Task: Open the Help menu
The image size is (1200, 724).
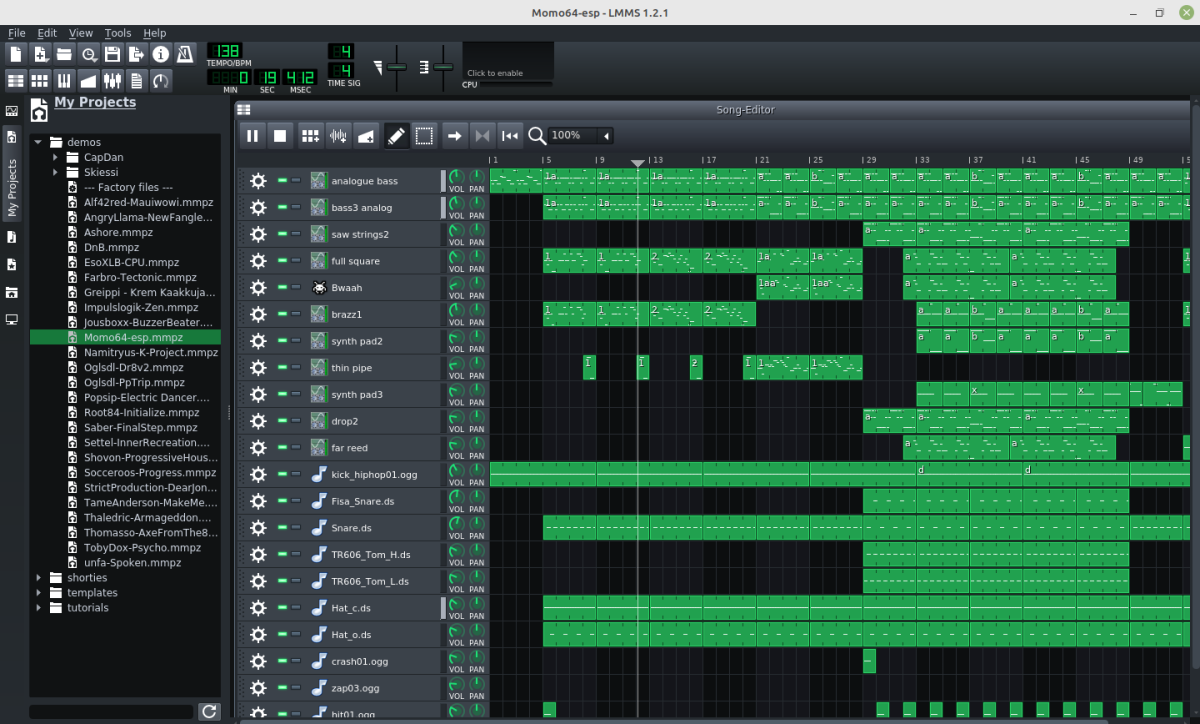Action: pyautogui.click(x=155, y=33)
